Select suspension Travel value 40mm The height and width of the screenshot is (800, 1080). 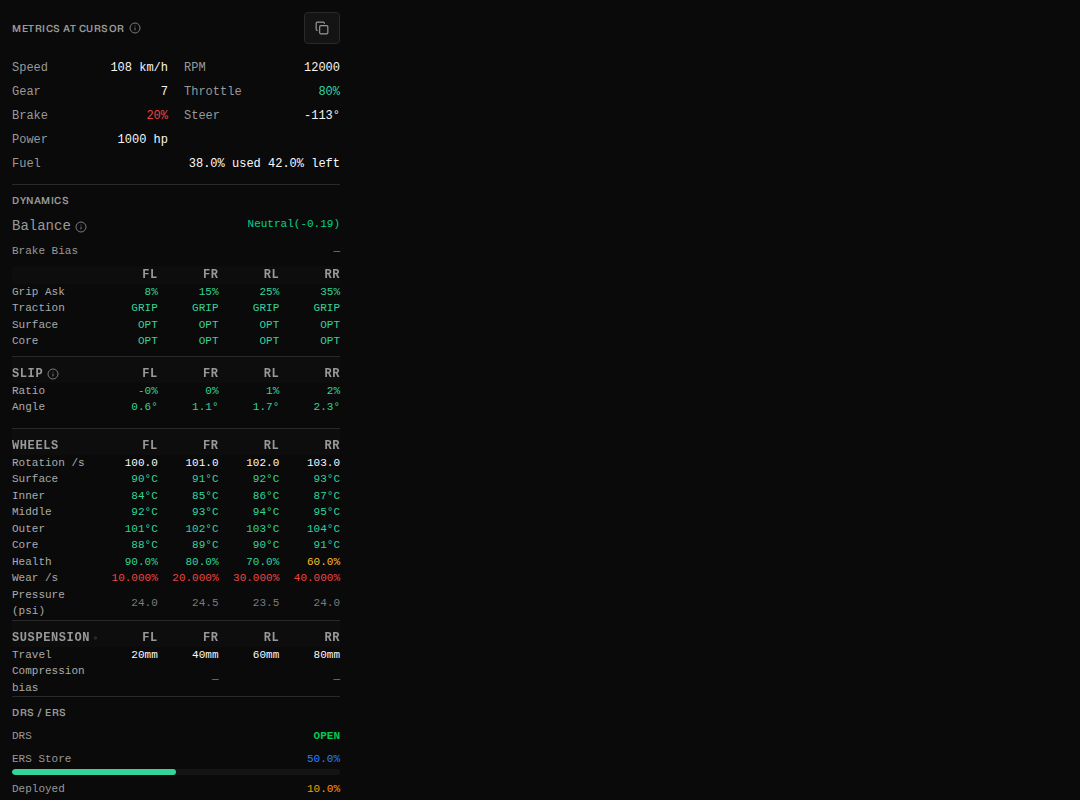[205, 655]
